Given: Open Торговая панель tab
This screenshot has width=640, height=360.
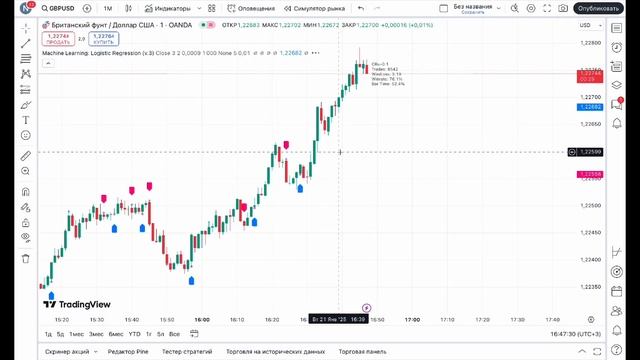Looking at the screenshot, I should 362,351.
